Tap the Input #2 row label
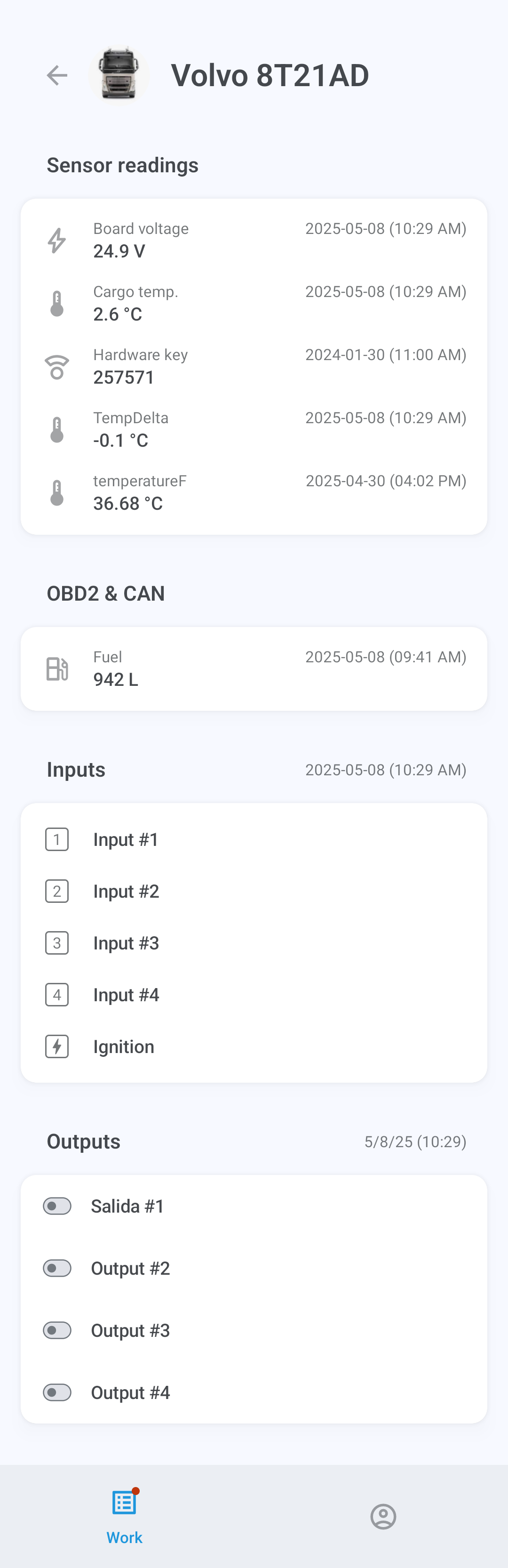This screenshot has height=1568, width=508. point(126,892)
